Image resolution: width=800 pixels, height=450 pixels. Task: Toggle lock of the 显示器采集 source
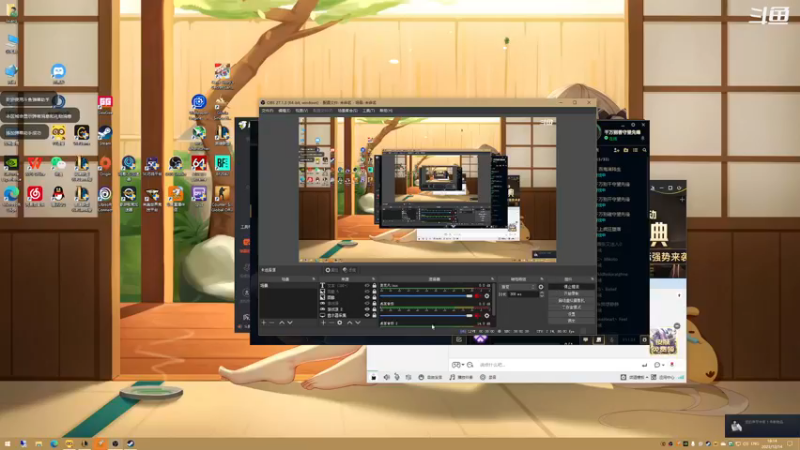[374, 315]
